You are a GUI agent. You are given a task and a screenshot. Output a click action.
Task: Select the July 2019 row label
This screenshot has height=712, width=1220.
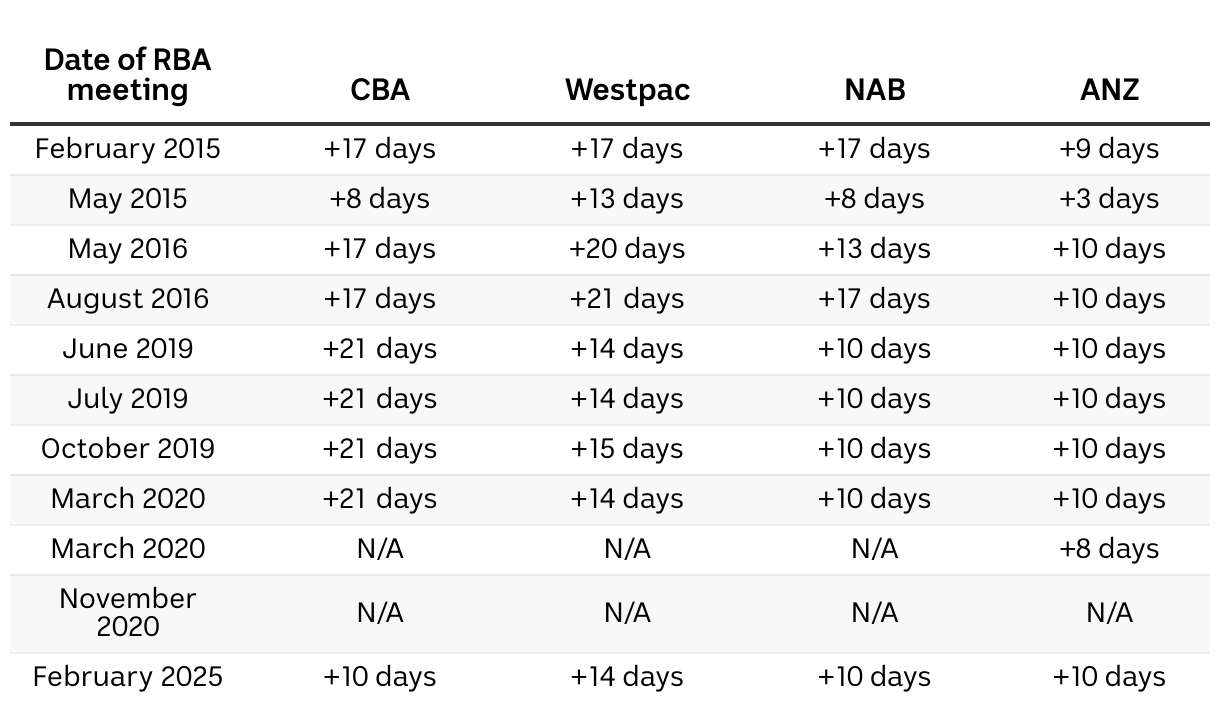(128, 399)
